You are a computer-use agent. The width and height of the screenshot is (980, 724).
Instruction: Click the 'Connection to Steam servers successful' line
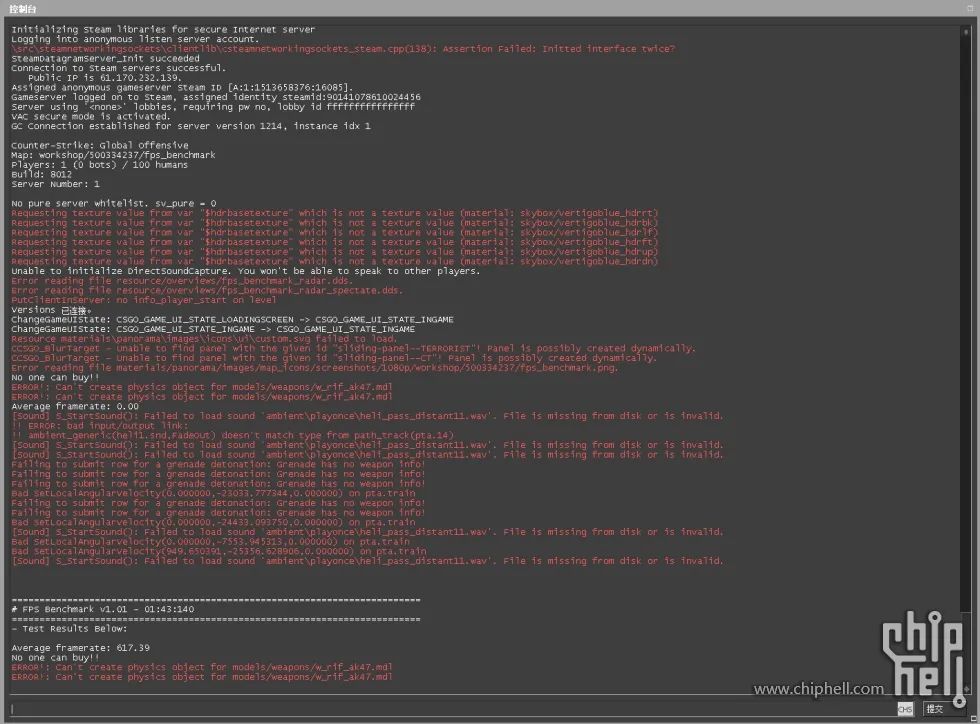[119, 68]
